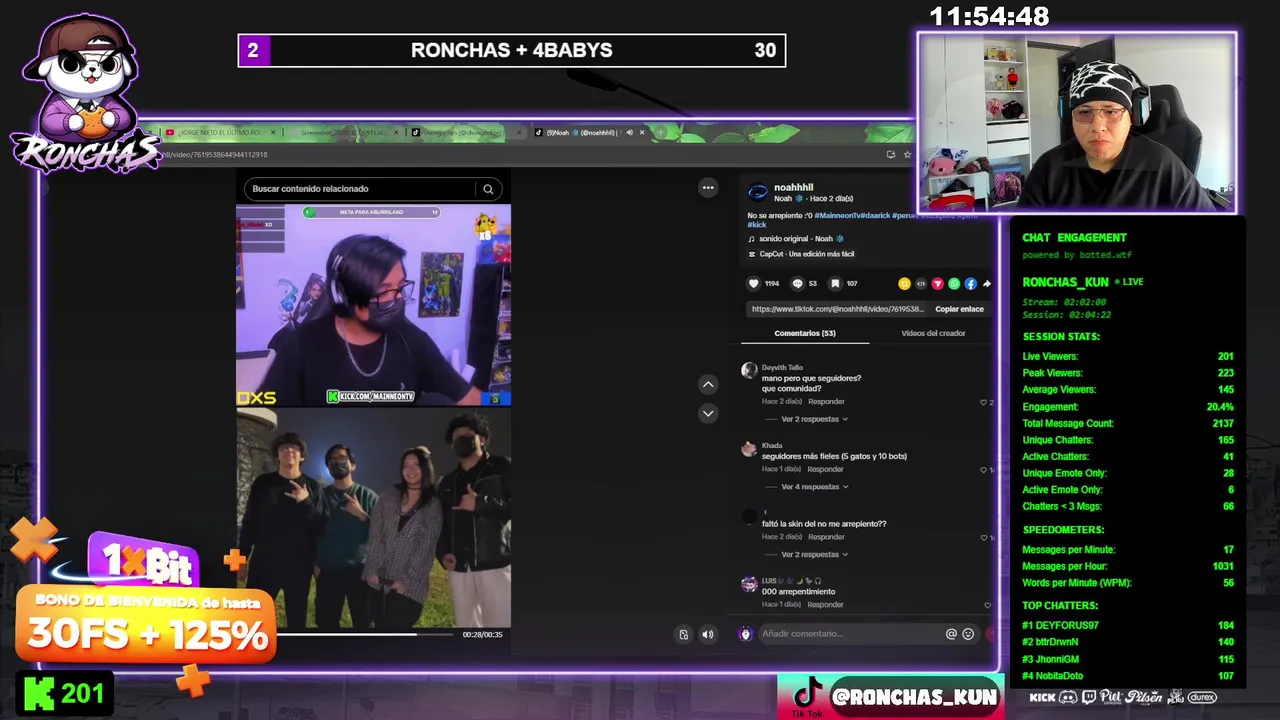Image resolution: width=1280 pixels, height=720 pixels.
Task: Expand 'Ver 4 respuestas' under Khada's comment
Action: click(814, 487)
